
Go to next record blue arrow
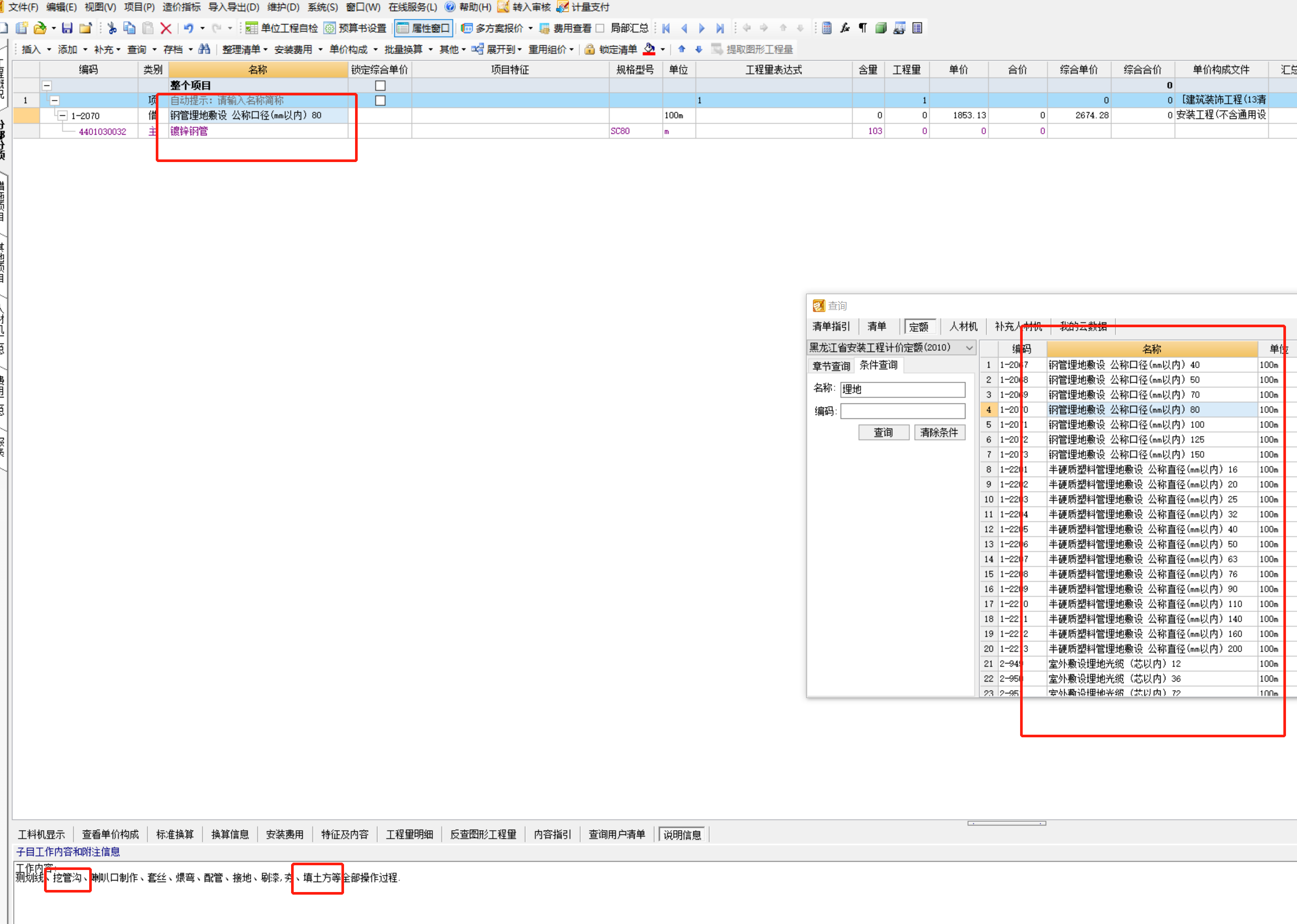[702, 28]
